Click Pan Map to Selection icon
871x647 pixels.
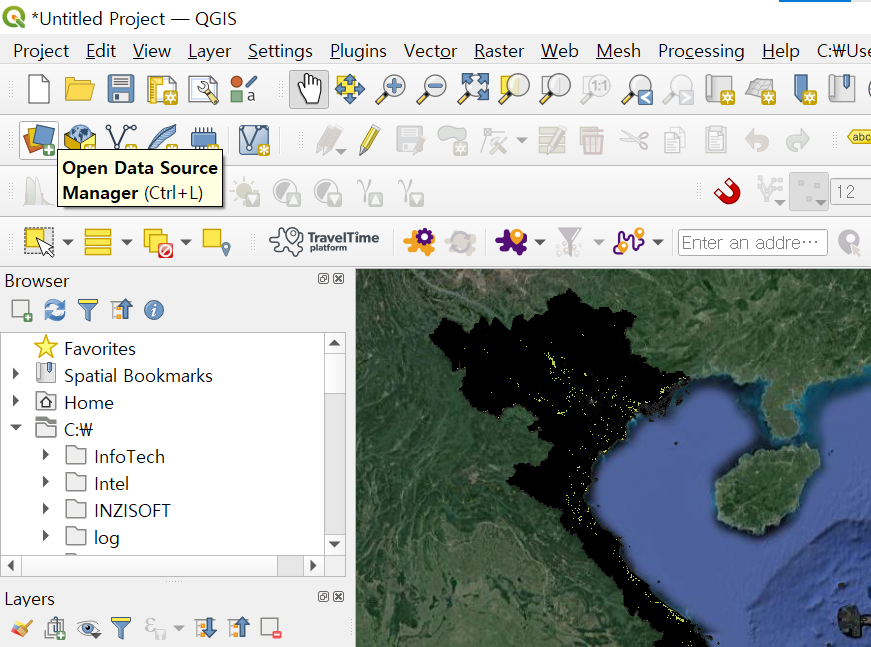(x=349, y=89)
